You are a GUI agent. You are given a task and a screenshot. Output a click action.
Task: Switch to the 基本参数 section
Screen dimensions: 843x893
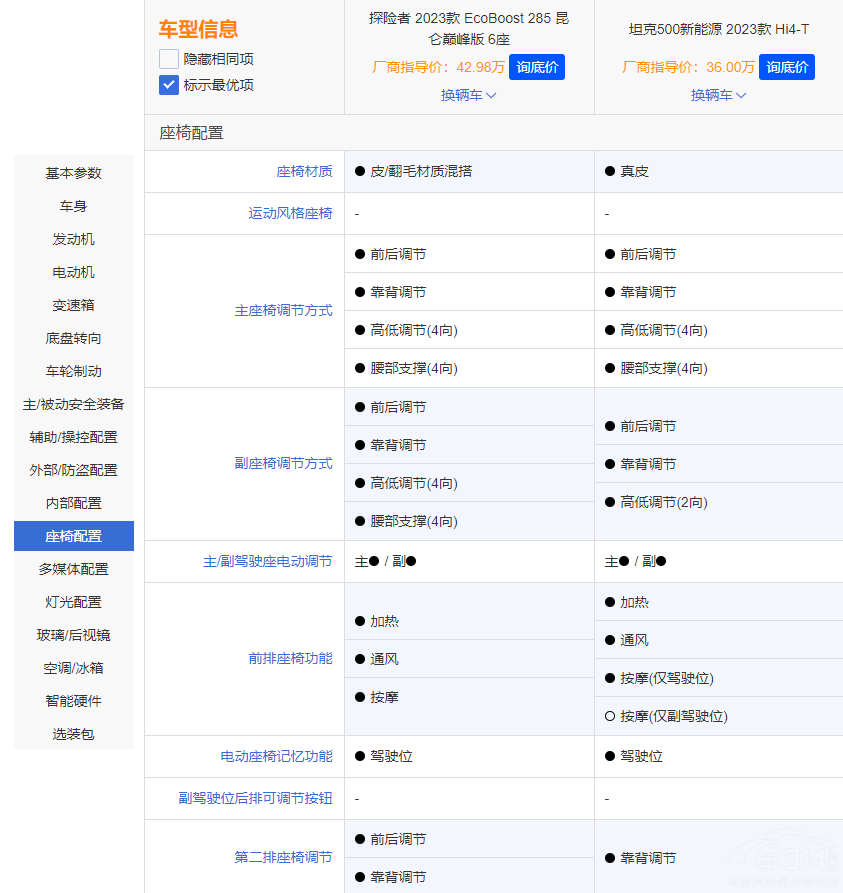73,173
